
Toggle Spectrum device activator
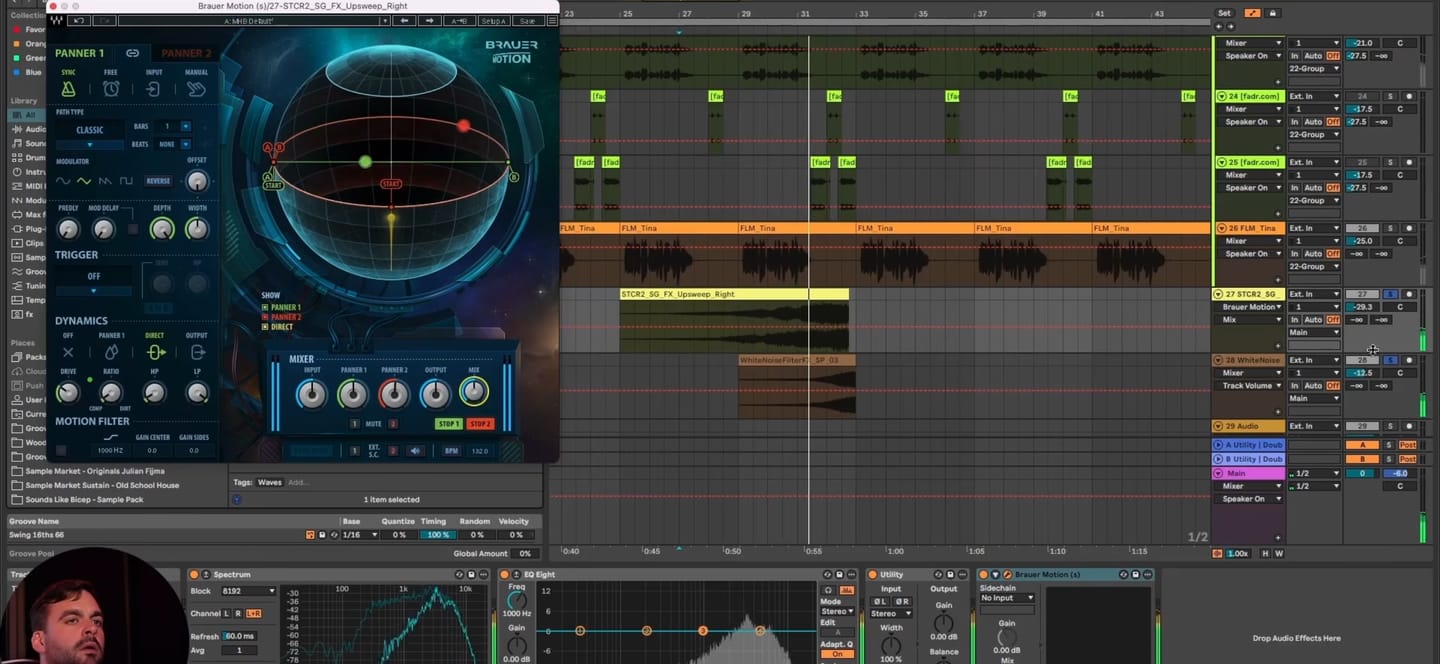pos(193,575)
